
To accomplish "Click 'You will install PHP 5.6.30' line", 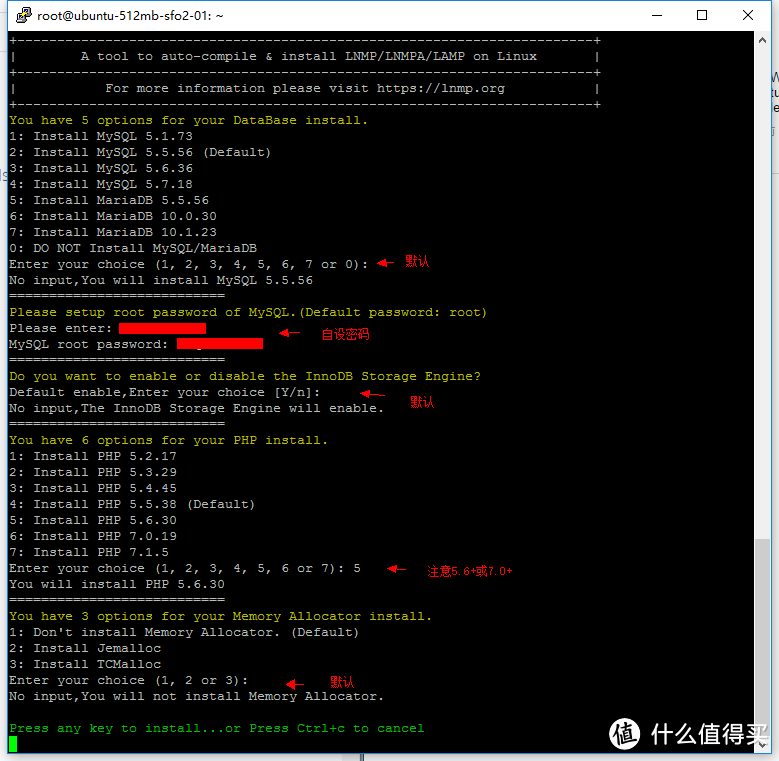I will (x=117, y=584).
